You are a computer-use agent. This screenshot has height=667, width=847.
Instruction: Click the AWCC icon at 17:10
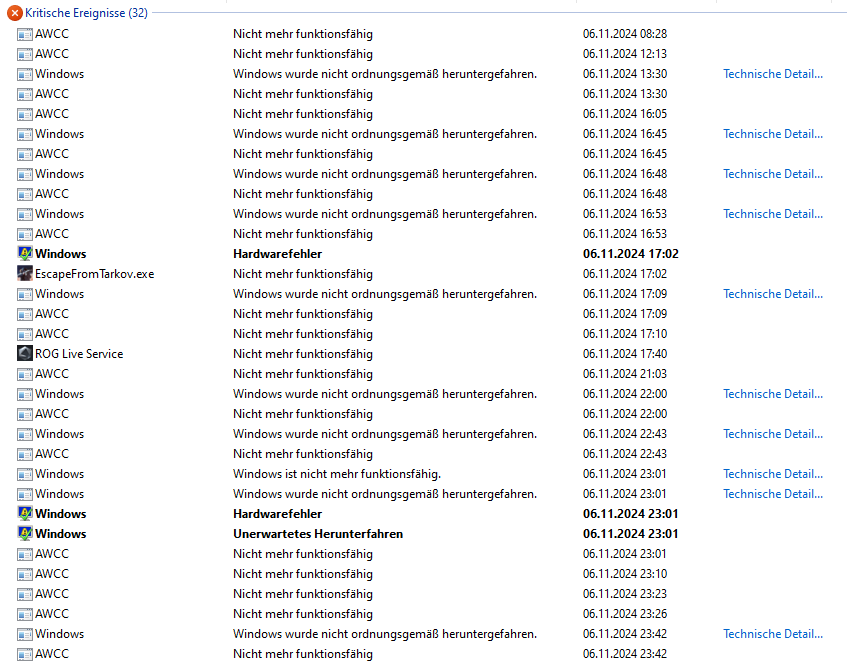[25, 334]
